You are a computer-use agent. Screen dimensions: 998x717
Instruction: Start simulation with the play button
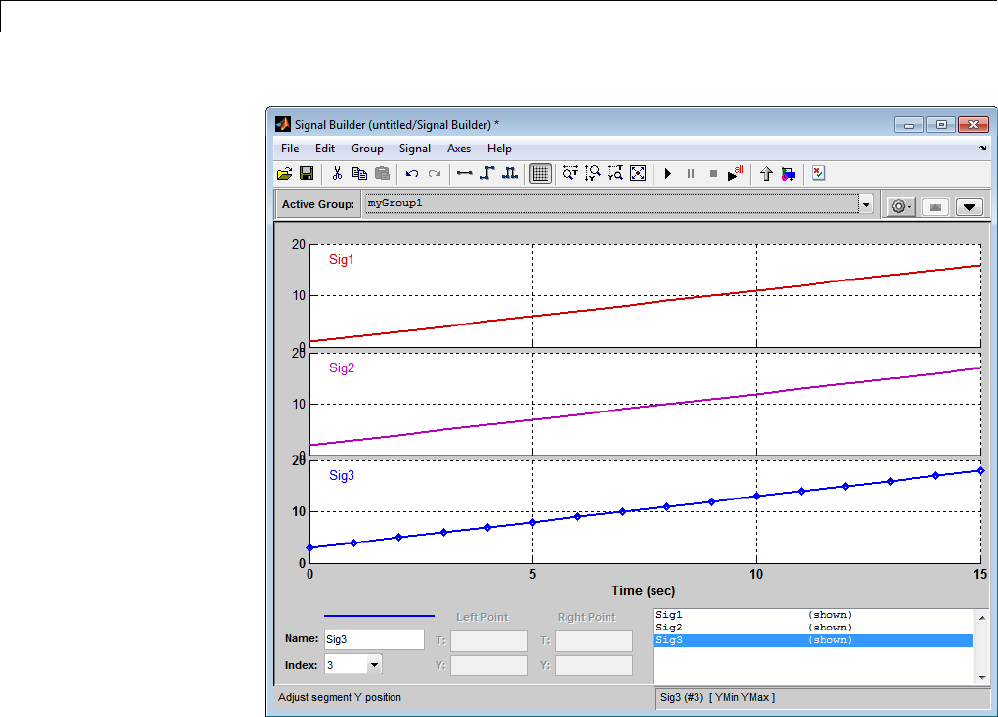pos(668,173)
